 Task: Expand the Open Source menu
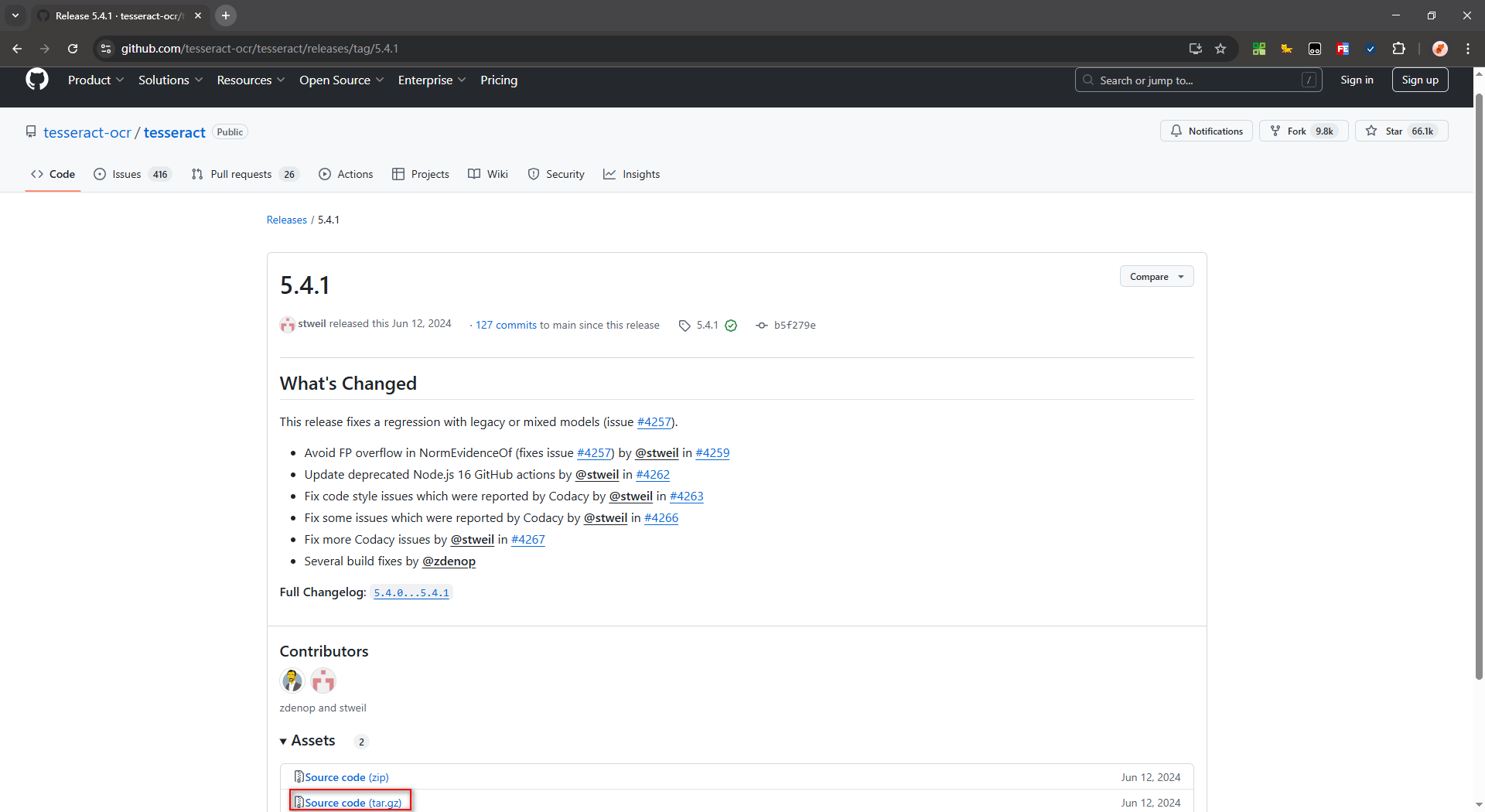[342, 80]
